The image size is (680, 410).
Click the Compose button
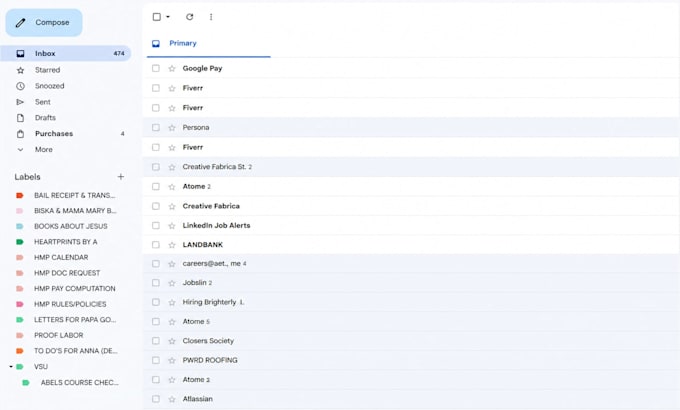pos(44,23)
